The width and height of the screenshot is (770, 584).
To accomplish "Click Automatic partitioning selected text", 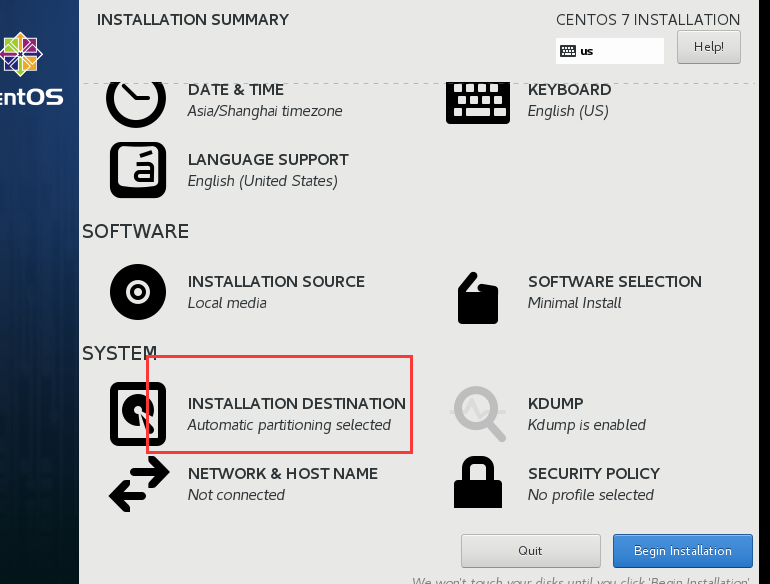I will coord(289,425).
